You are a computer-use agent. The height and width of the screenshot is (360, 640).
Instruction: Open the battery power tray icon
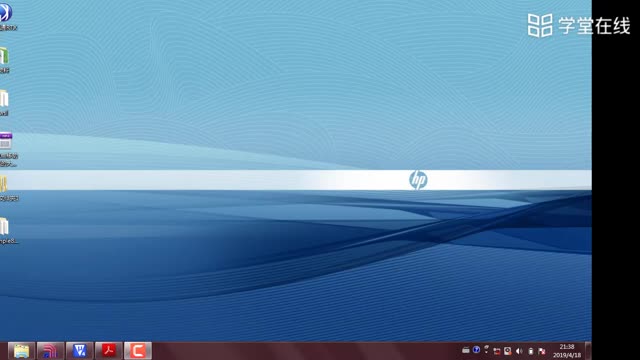click(x=531, y=351)
